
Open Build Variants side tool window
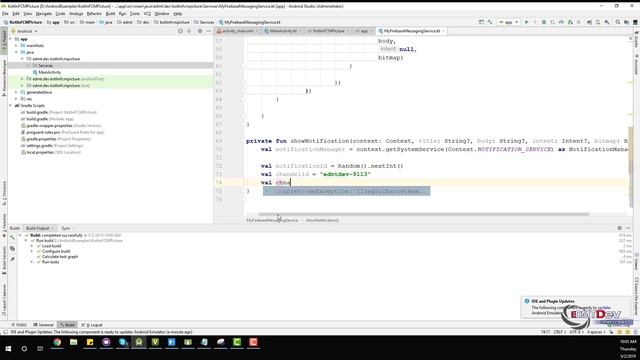[x=4, y=260]
